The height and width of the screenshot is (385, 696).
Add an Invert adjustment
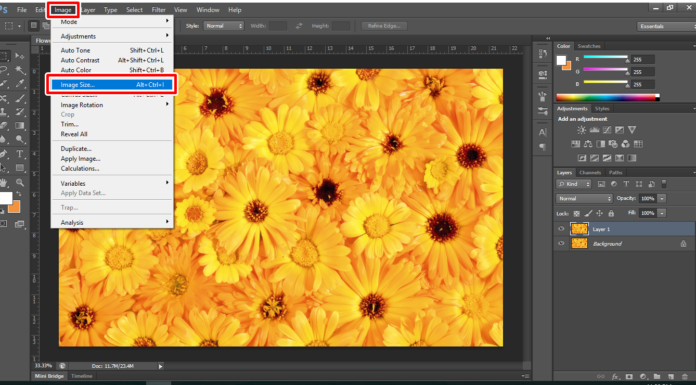pos(581,158)
